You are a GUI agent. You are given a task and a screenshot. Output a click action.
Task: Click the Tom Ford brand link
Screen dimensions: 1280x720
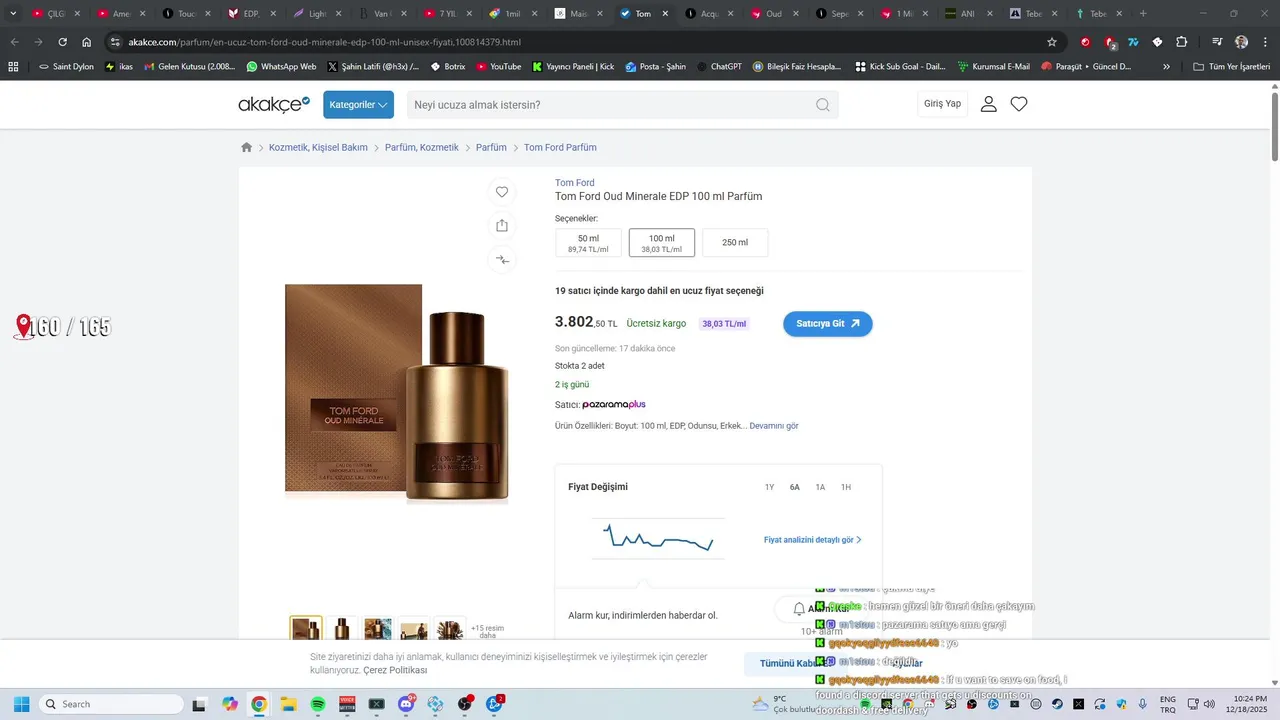pos(575,183)
